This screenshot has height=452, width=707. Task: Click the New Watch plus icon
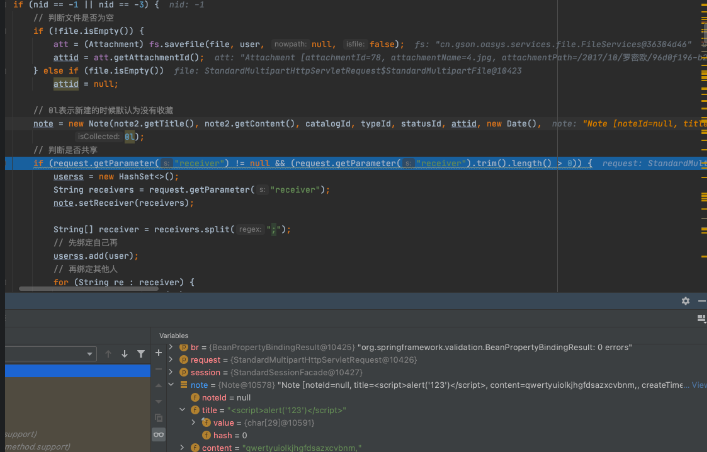[x=158, y=354]
